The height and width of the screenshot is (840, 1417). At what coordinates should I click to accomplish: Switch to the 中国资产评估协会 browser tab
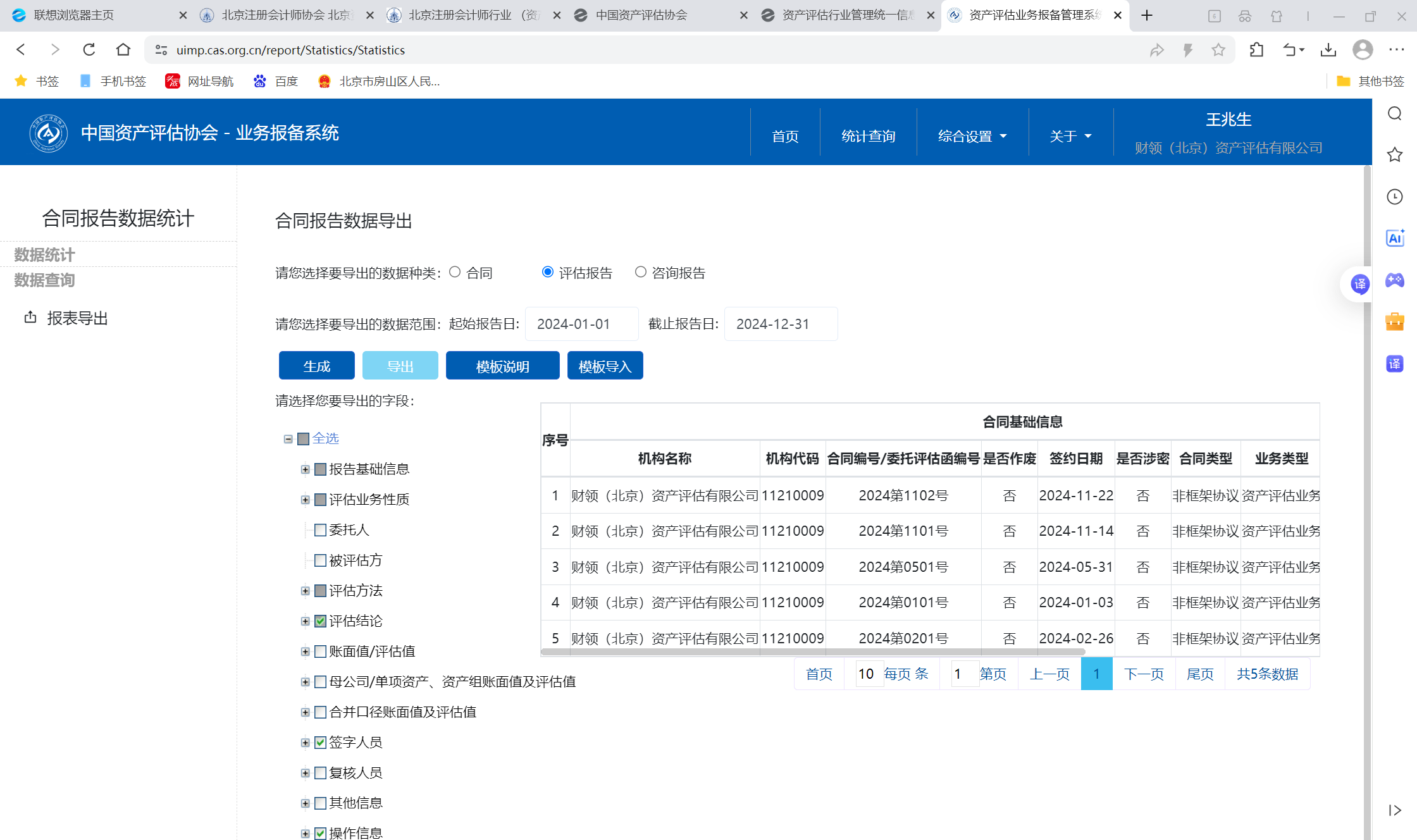pos(641,15)
